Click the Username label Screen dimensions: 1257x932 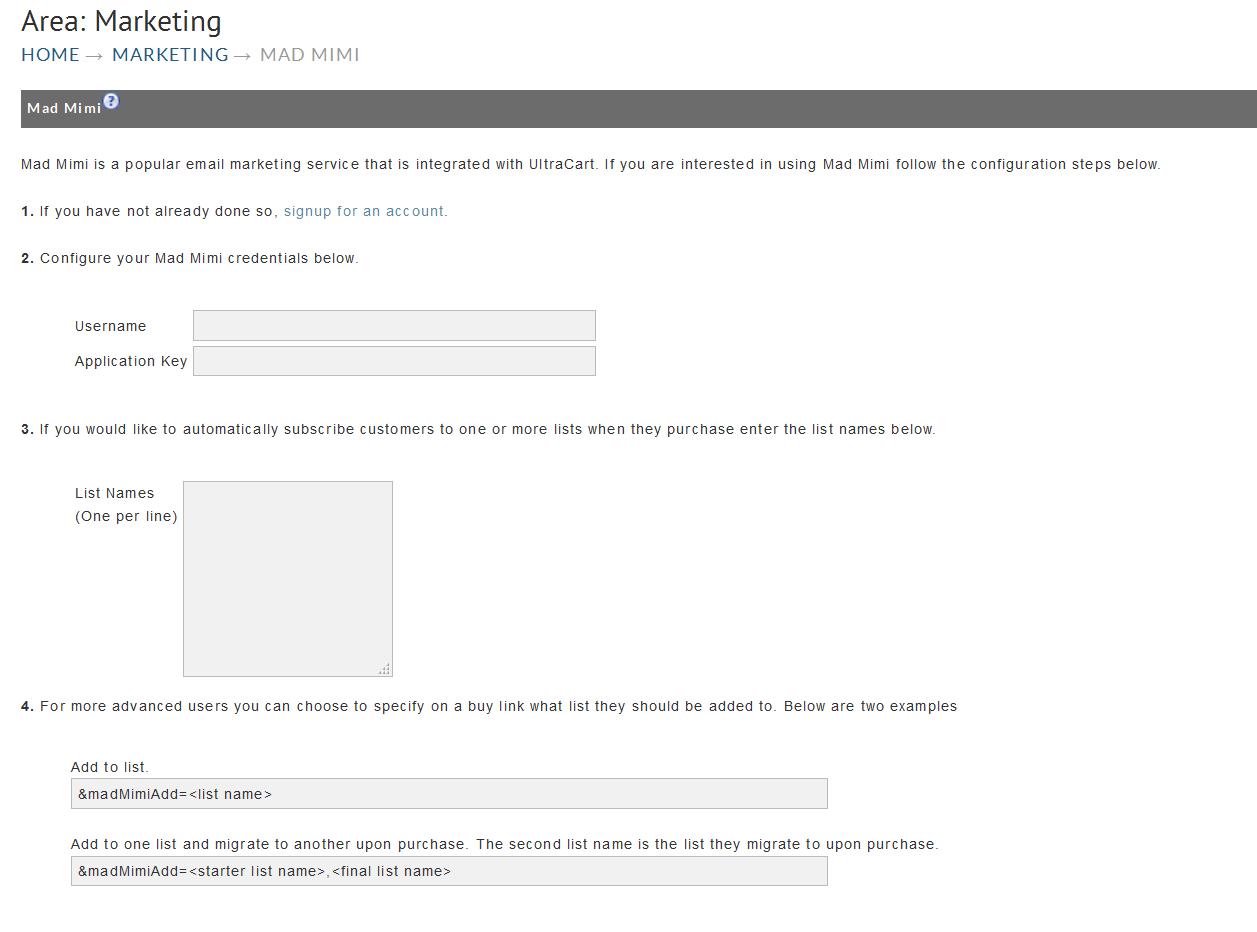click(x=111, y=326)
